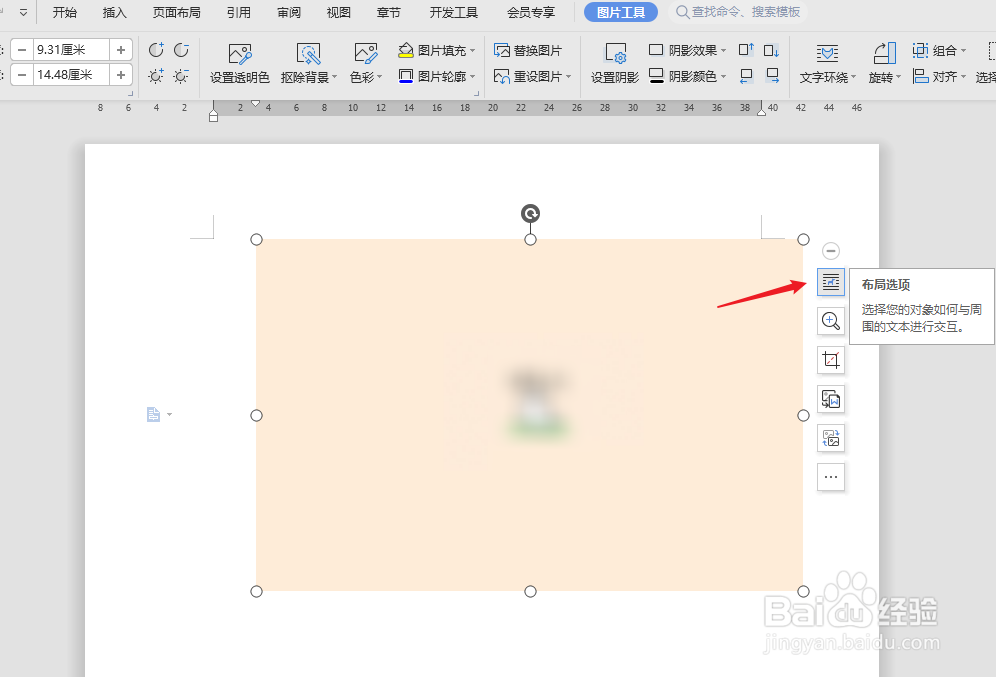Click the 14.48厘米 width input field

pos(71,75)
